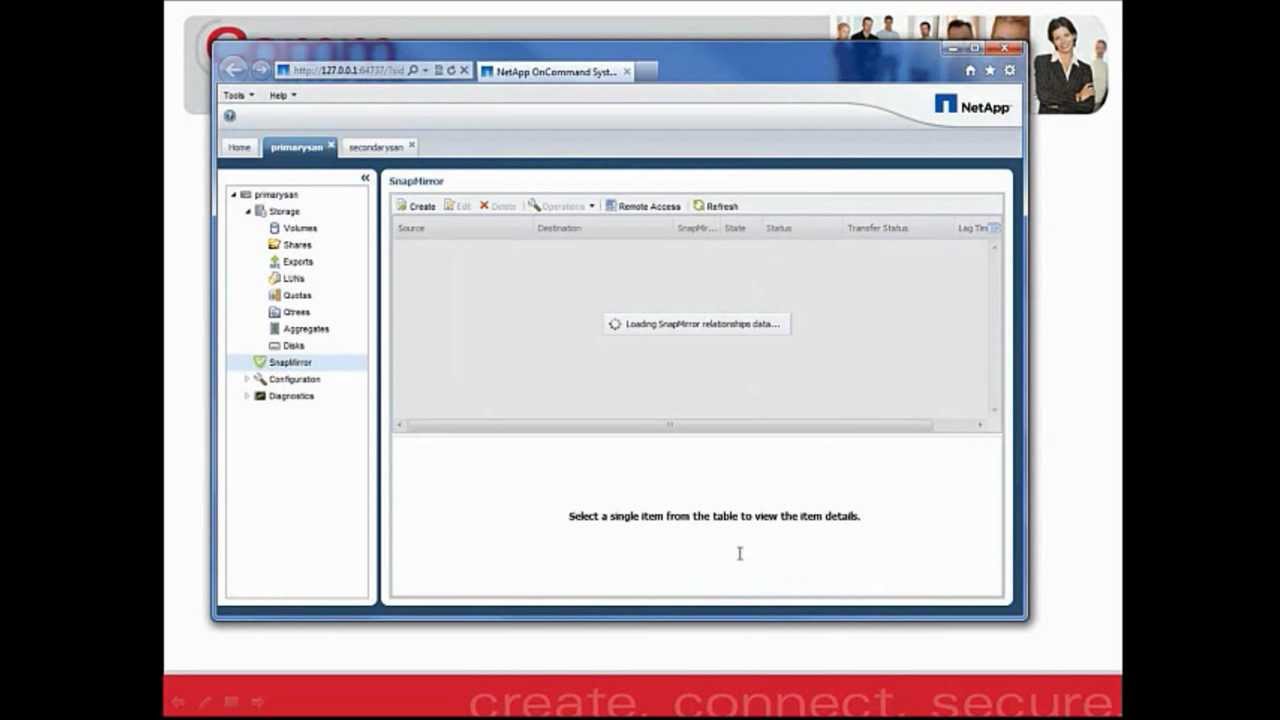Image resolution: width=1280 pixels, height=720 pixels.
Task: Switch to the Home tab
Action: click(x=239, y=147)
